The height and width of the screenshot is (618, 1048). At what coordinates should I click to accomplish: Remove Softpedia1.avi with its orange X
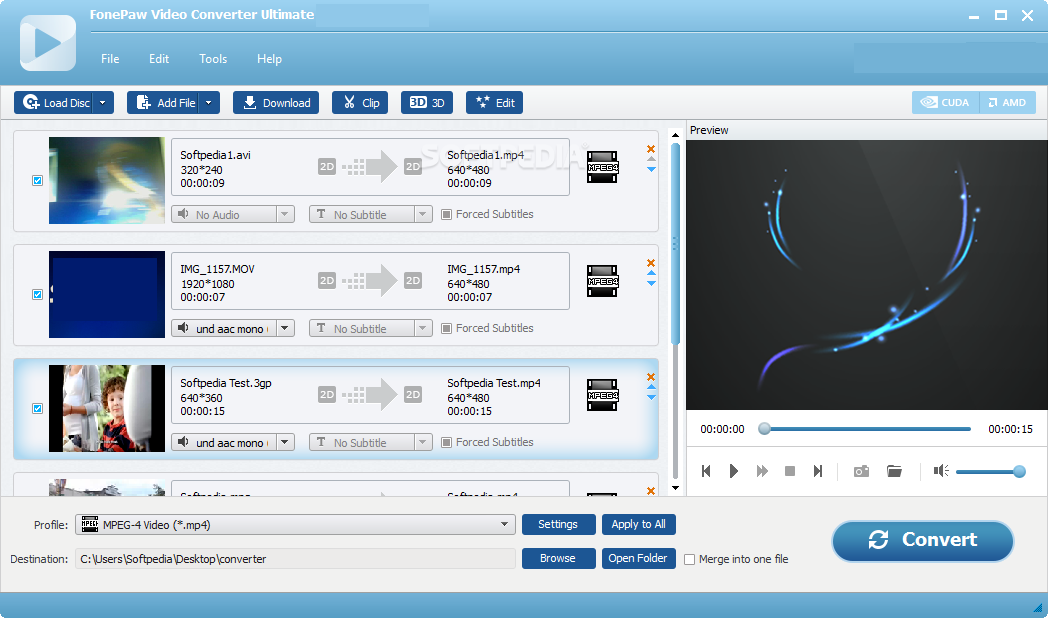pos(651,149)
